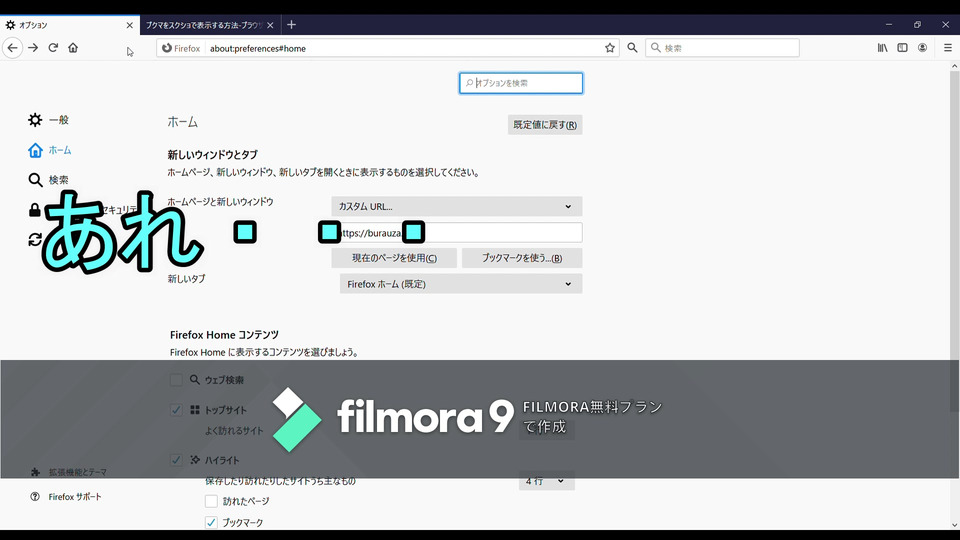Click the magnifier icon beside 検索 category
This screenshot has width=960, height=540.
click(35, 180)
